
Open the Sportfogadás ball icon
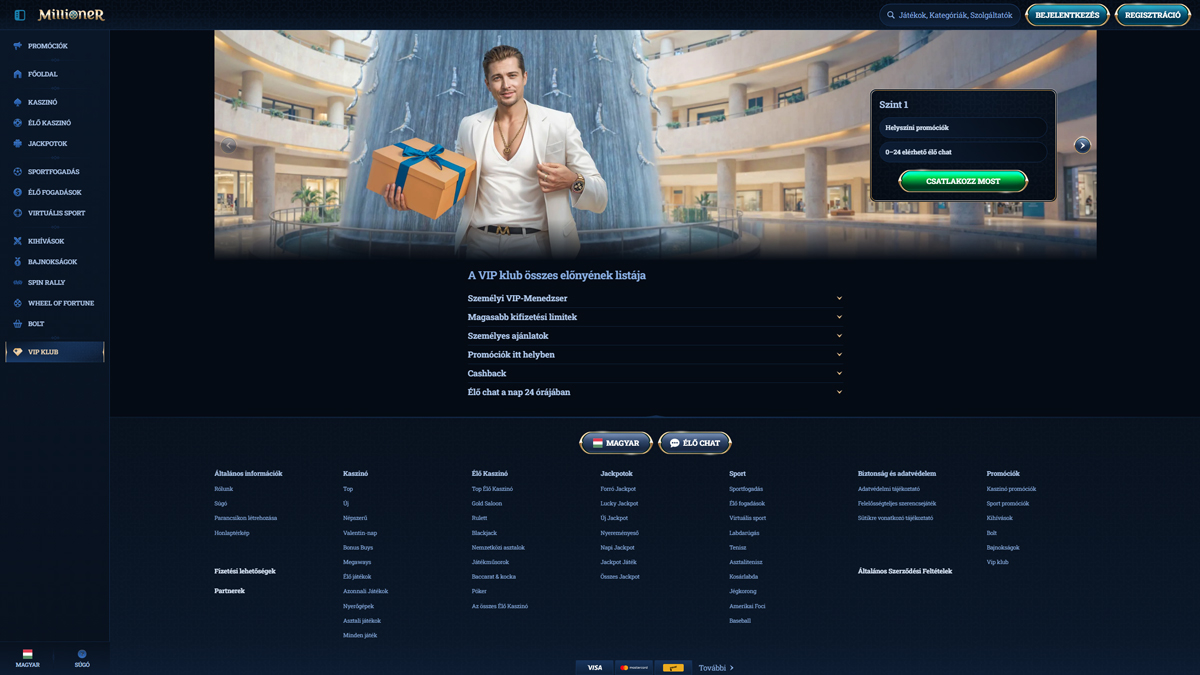[18, 172]
